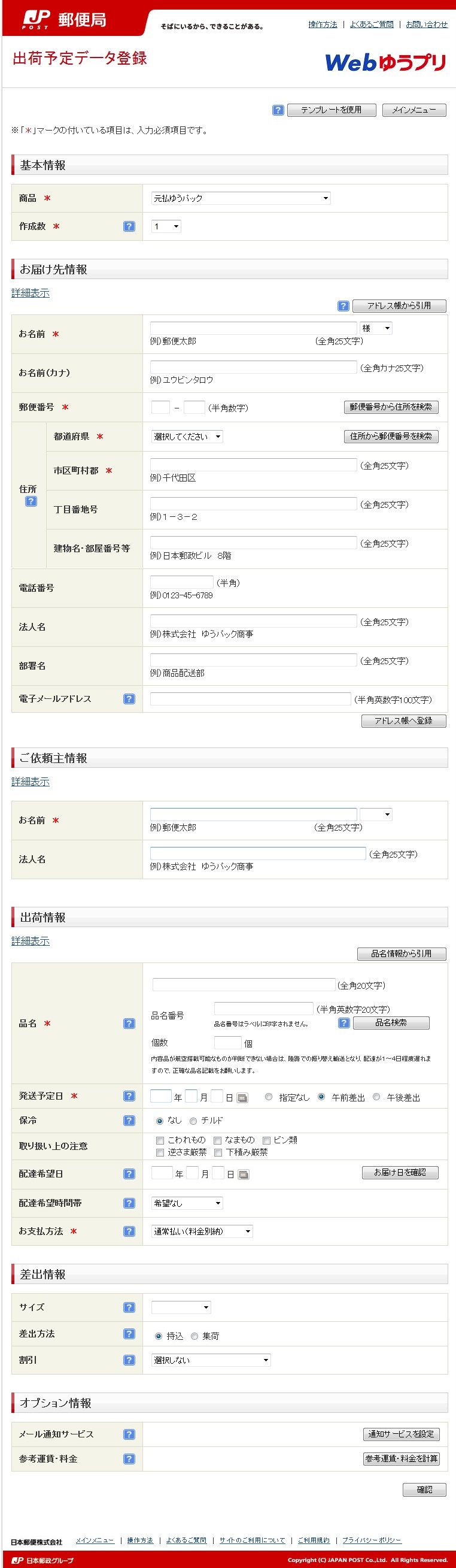The height and width of the screenshot is (1568, 456).
Task: Open help icon for お支払方法
Action: point(129,1231)
